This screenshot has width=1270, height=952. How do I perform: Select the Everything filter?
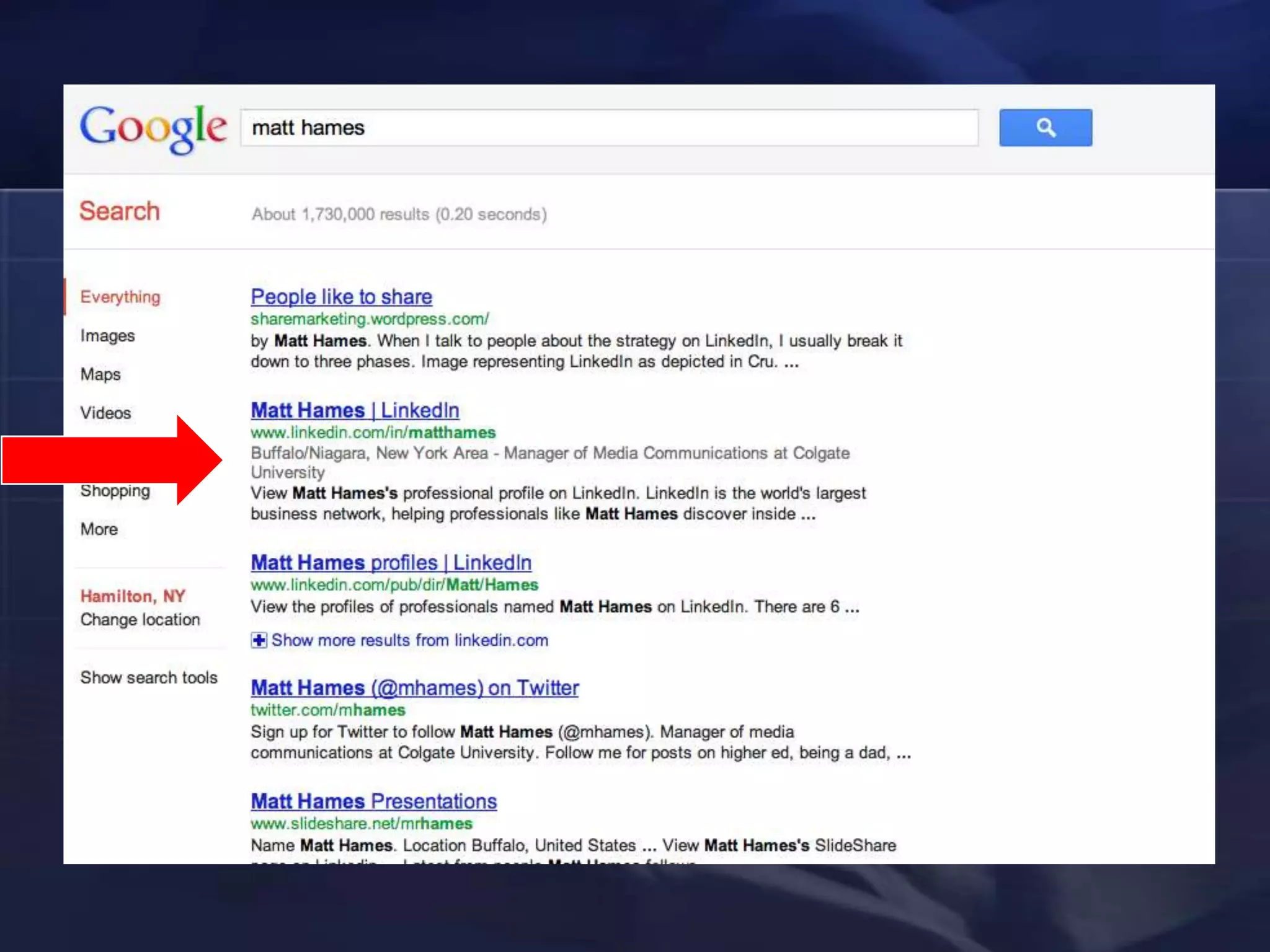pyautogui.click(x=120, y=297)
